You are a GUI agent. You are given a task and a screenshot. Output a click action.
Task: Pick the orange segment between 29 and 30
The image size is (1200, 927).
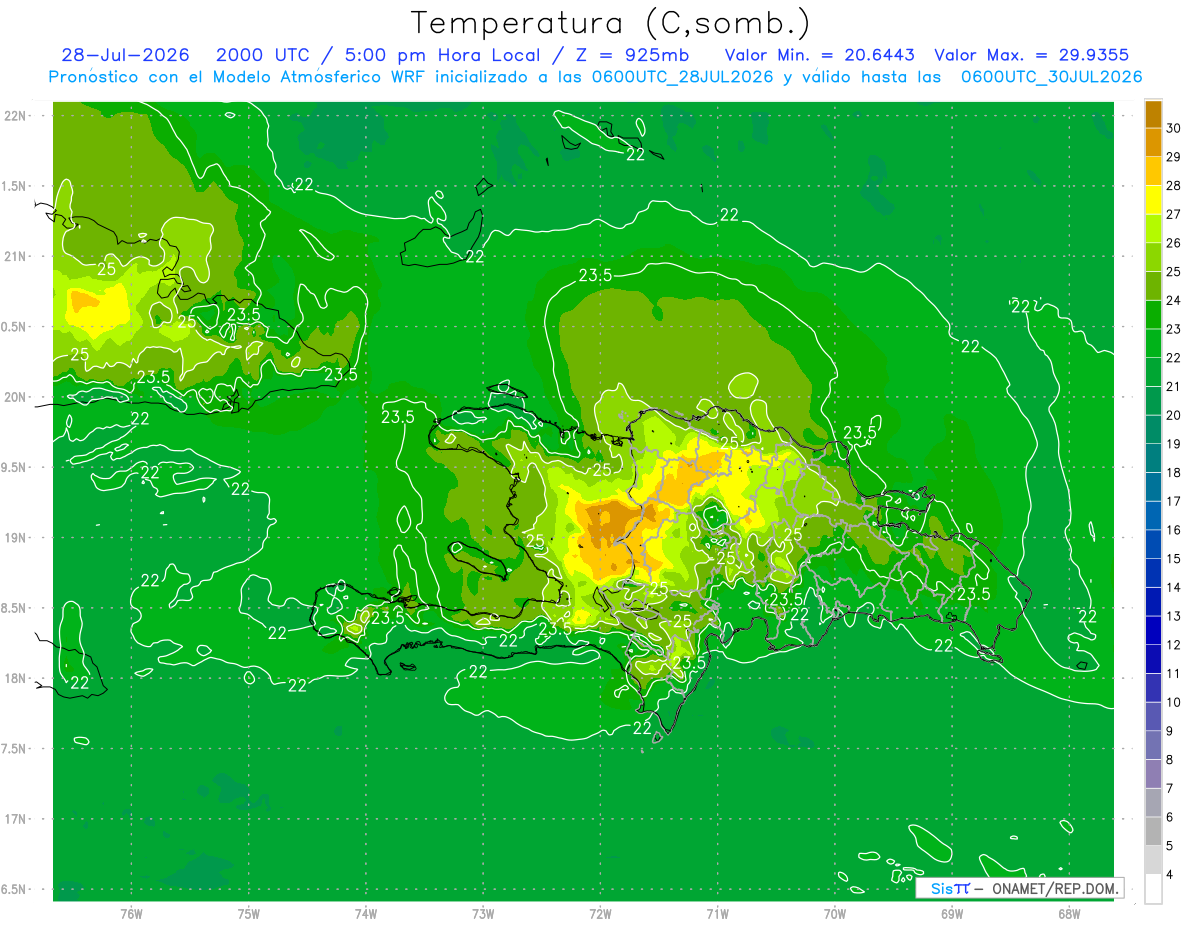(1153, 144)
